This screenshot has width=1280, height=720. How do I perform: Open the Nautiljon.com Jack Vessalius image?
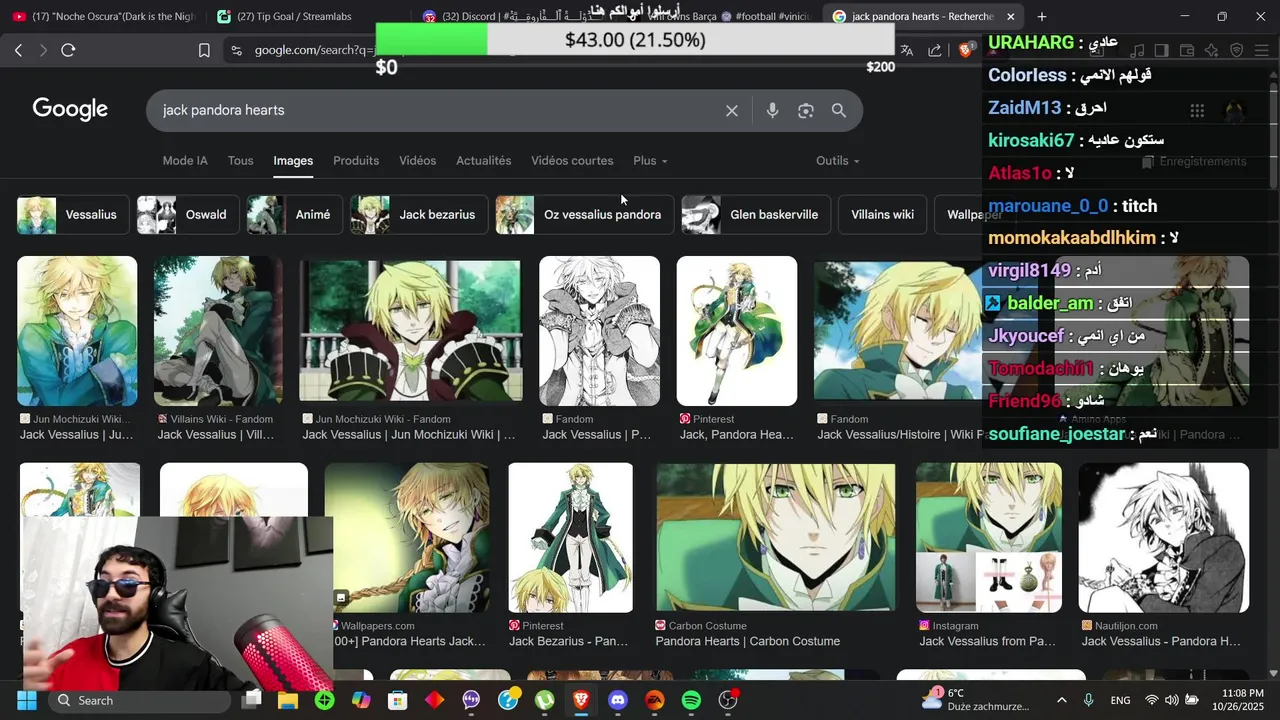1164,537
